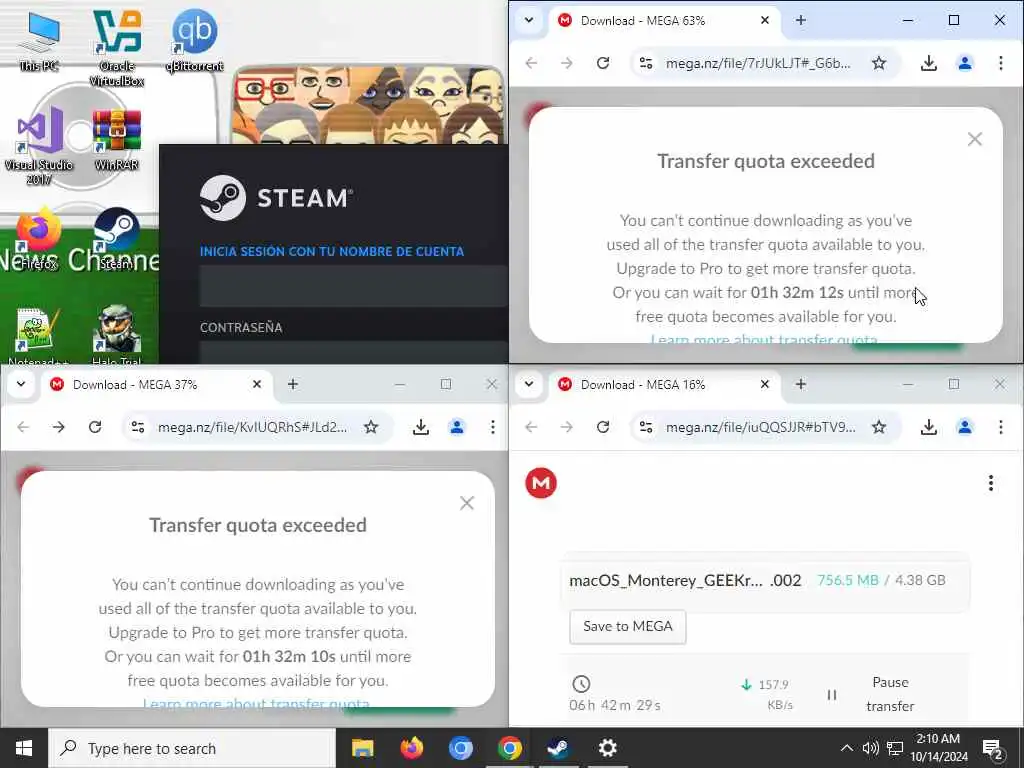Open File Explorer from taskbar
1024x768 pixels.
click(362, 748)
